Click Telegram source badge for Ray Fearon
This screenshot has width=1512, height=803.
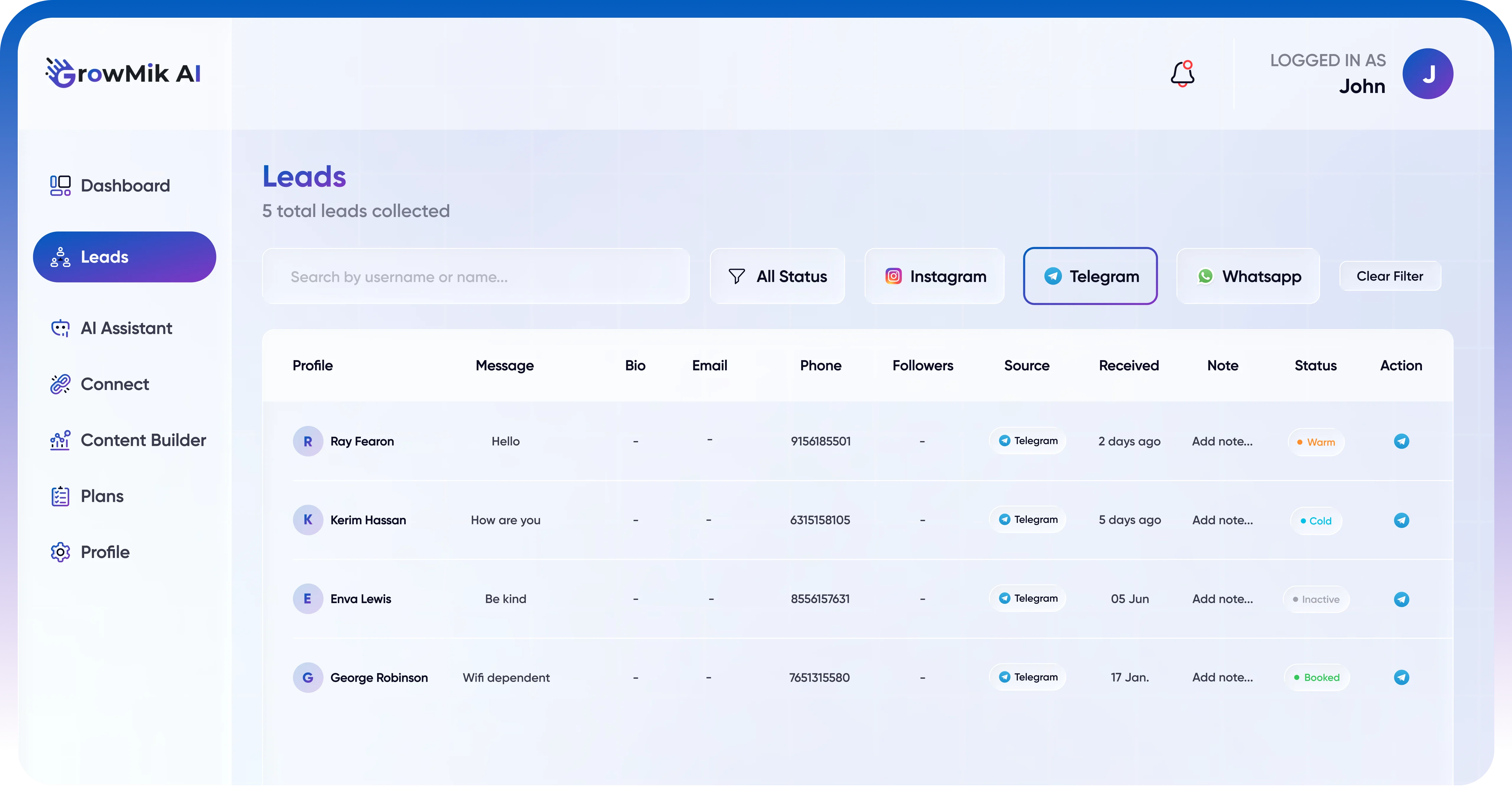point(1028,441)
